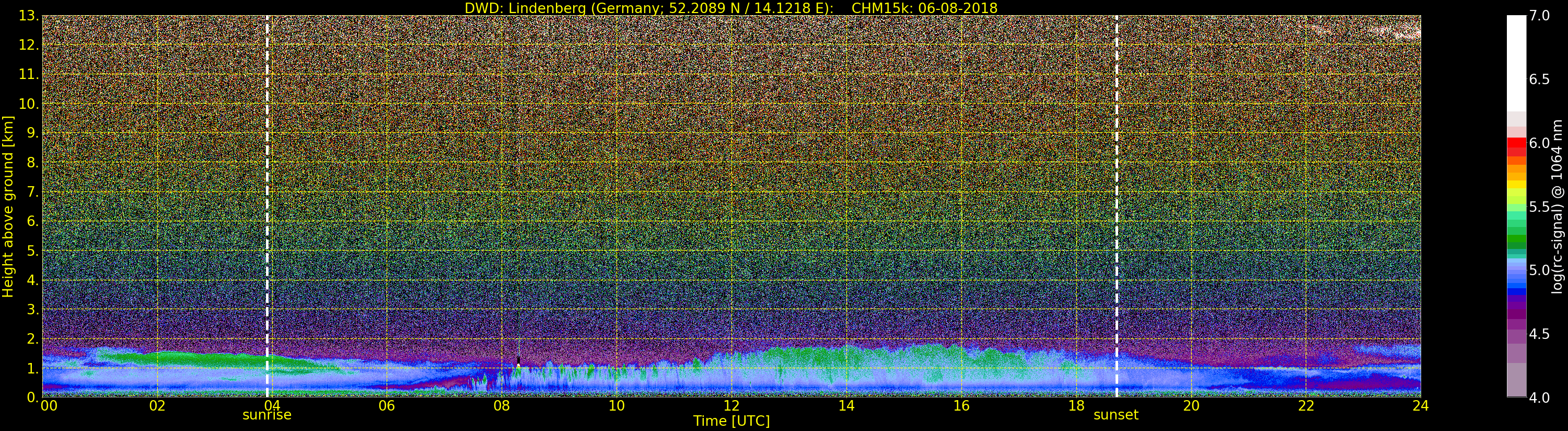1568x431 pixels.
Task: Click the colorbar value label '5.5'
Action: [1539, 207]
